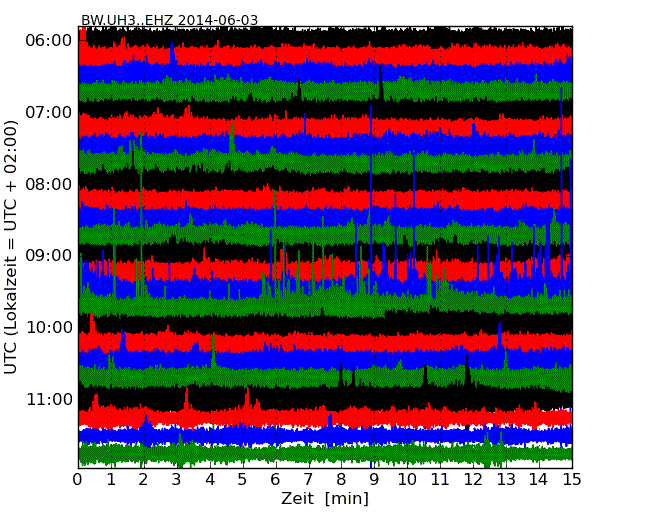This screenshot has width=650, height=520.
Task: Click the 10:00 time axis label
Action: point(49,328)
